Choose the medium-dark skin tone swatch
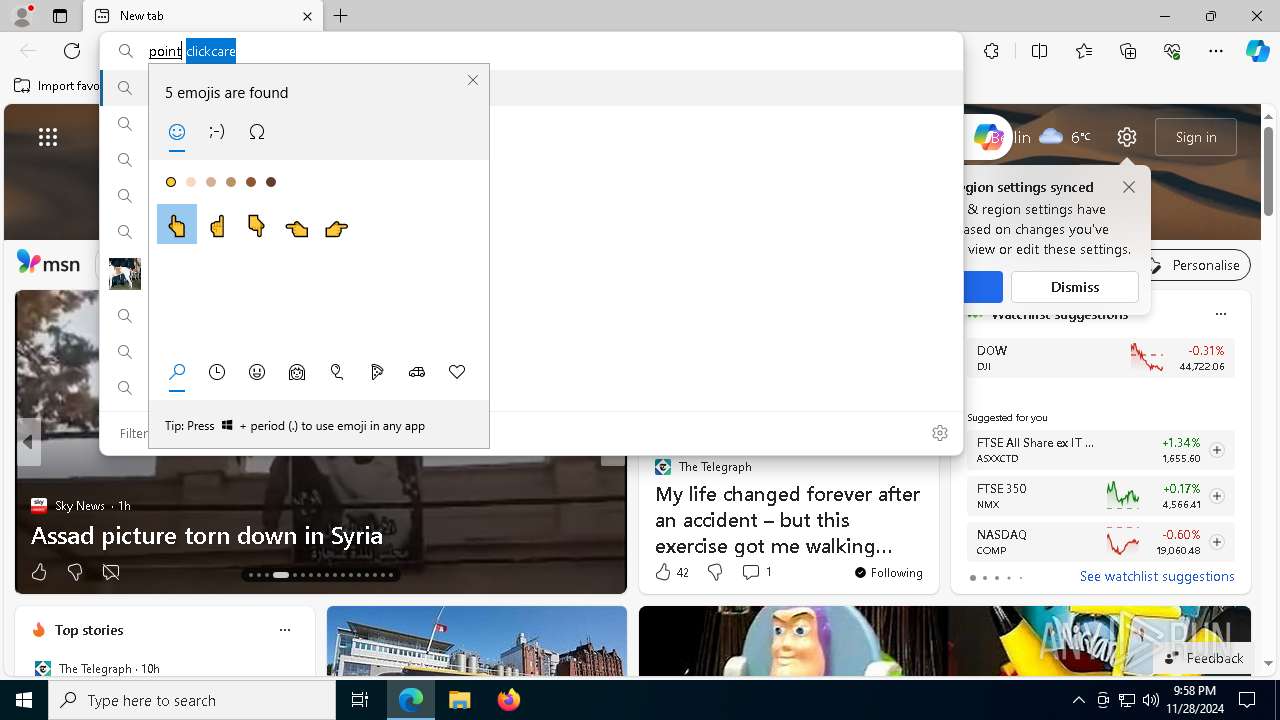 tap(251, 182)
